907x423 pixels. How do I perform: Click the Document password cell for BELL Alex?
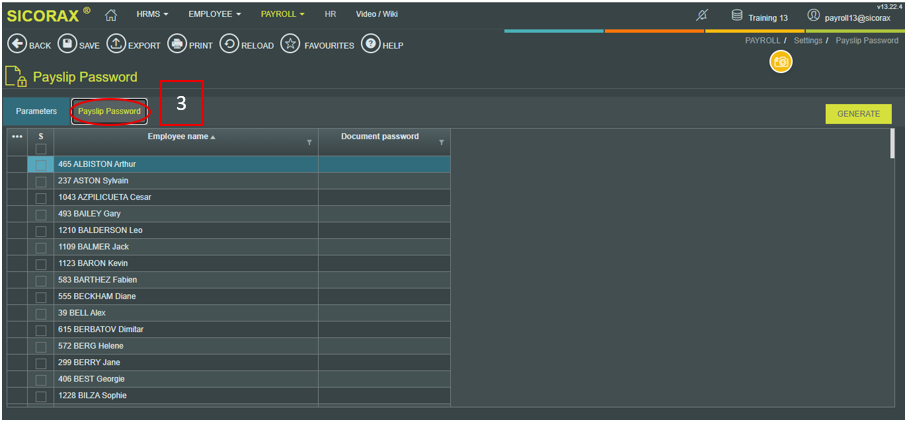click(x=384, y=313)
